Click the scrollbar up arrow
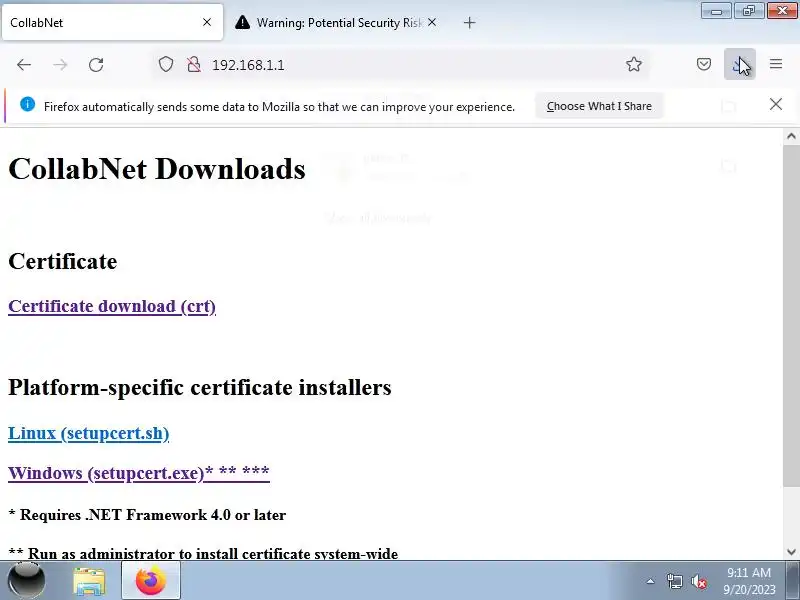The height and width of the screenshot is (600, 800). (791, 136)
